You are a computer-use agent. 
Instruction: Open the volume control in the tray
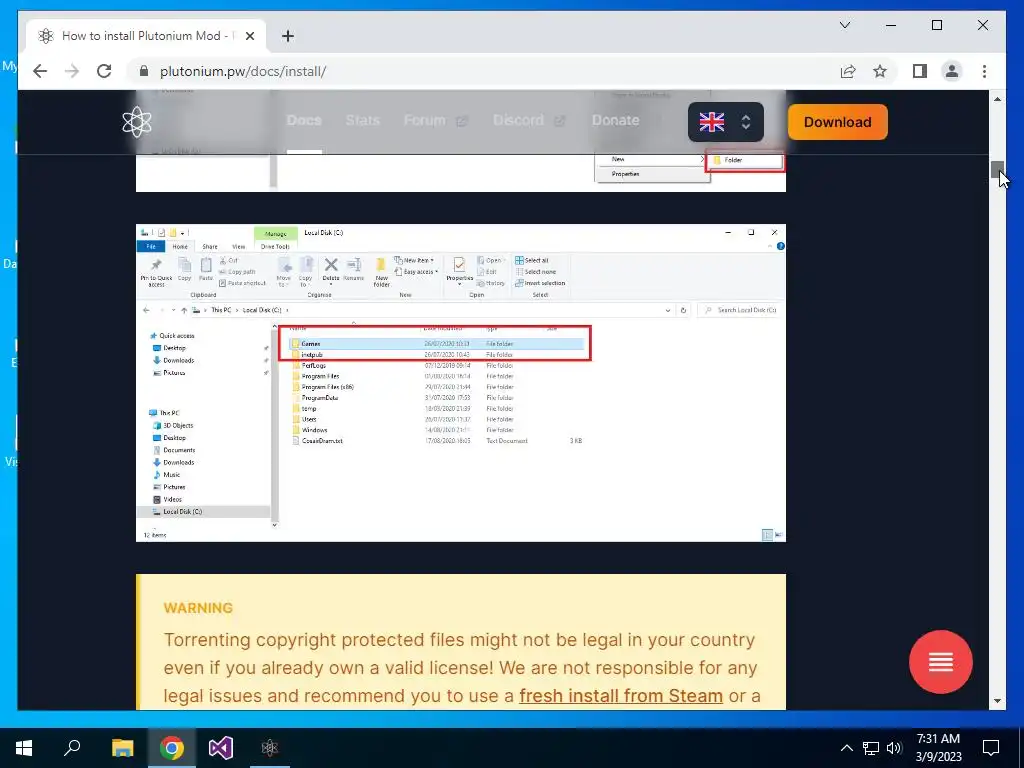pyautogui.click(x=894, y=748)
